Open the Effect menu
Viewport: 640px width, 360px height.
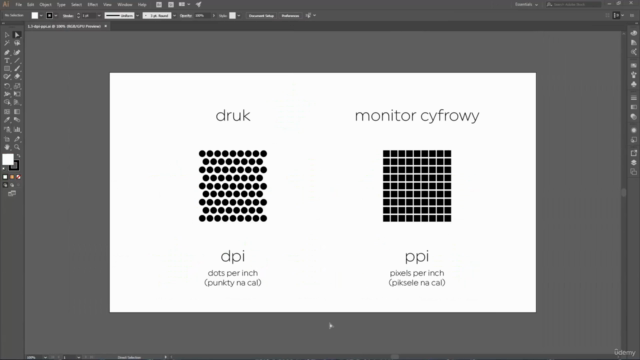pyautogui.click(x=93, y=4)
